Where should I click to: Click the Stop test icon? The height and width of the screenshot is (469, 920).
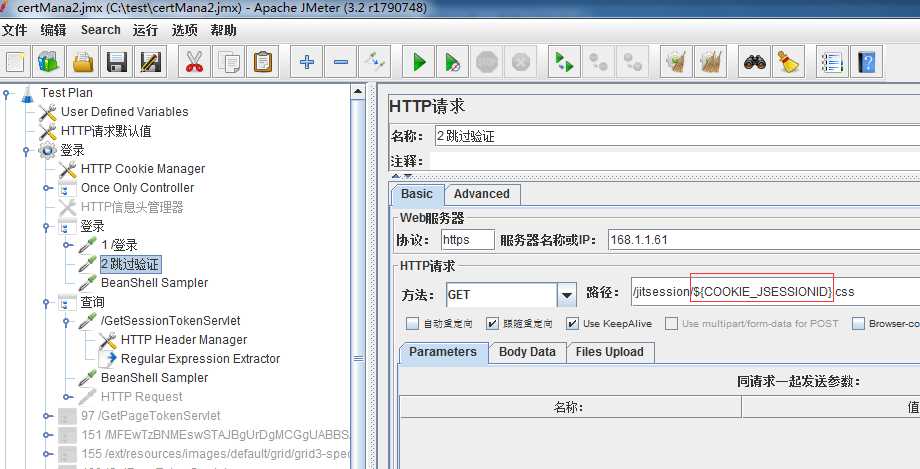click(486, 62)
